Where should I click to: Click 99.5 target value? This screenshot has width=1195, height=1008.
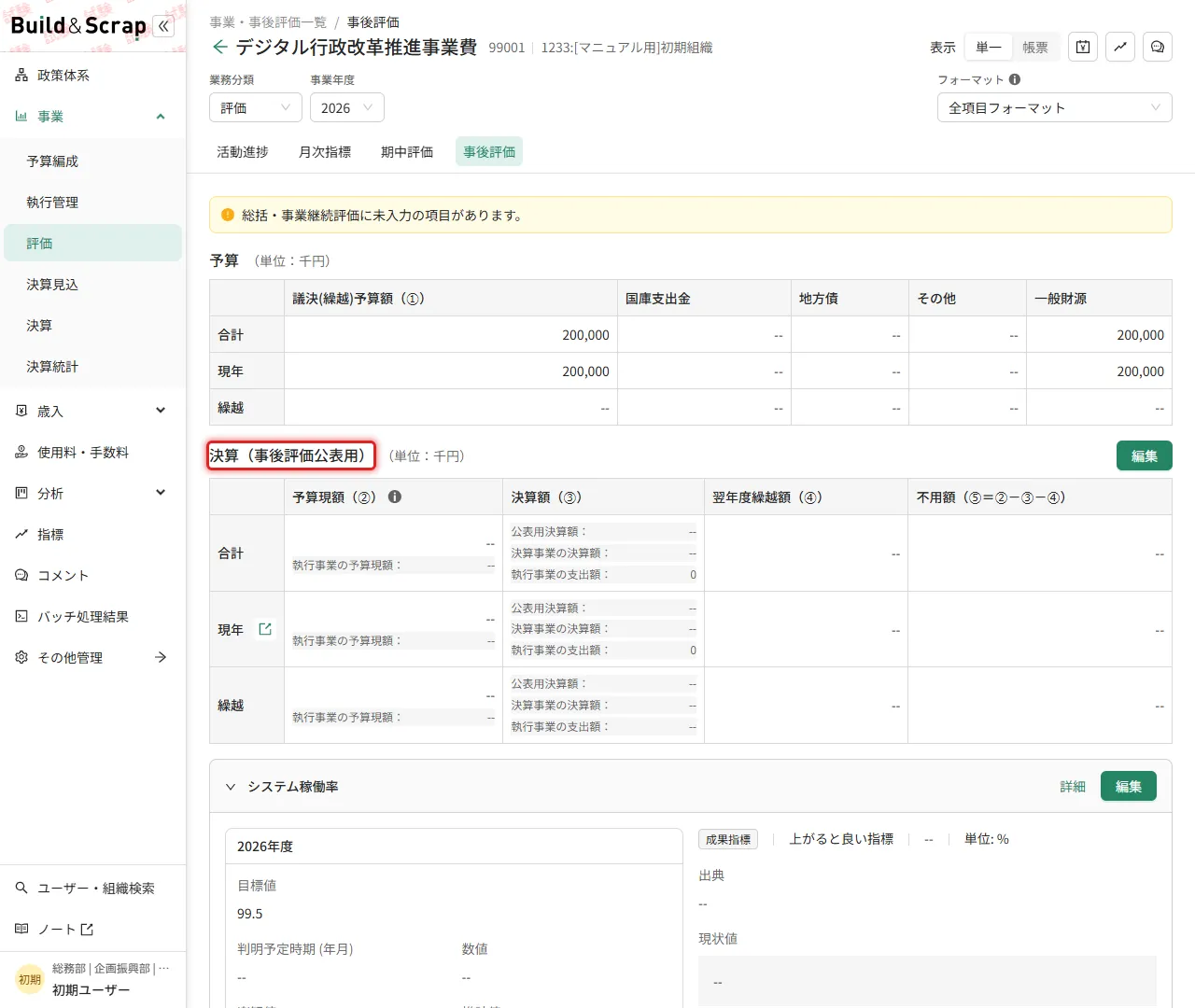tap(250, 914)
